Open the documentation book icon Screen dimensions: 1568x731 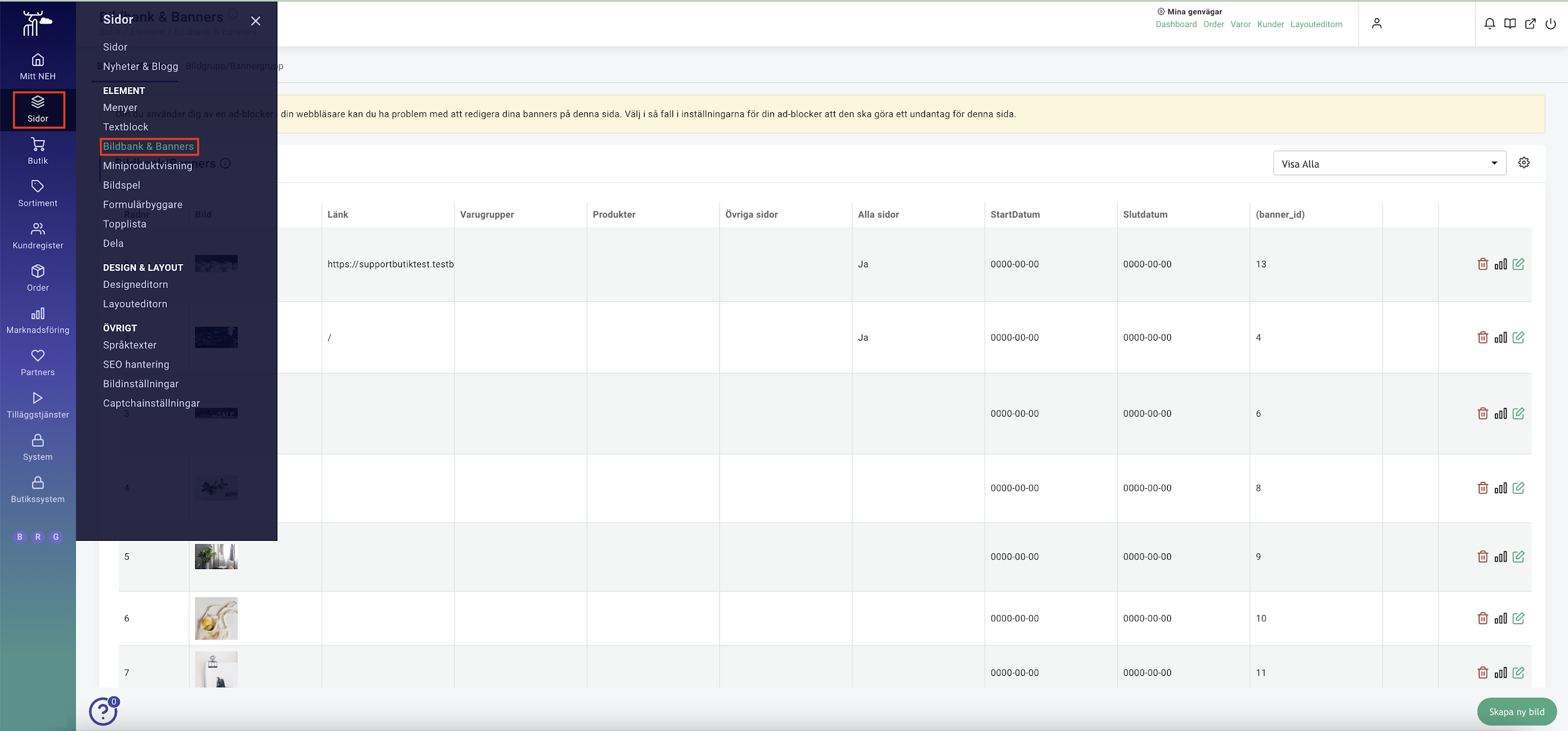click(1510, 24)
